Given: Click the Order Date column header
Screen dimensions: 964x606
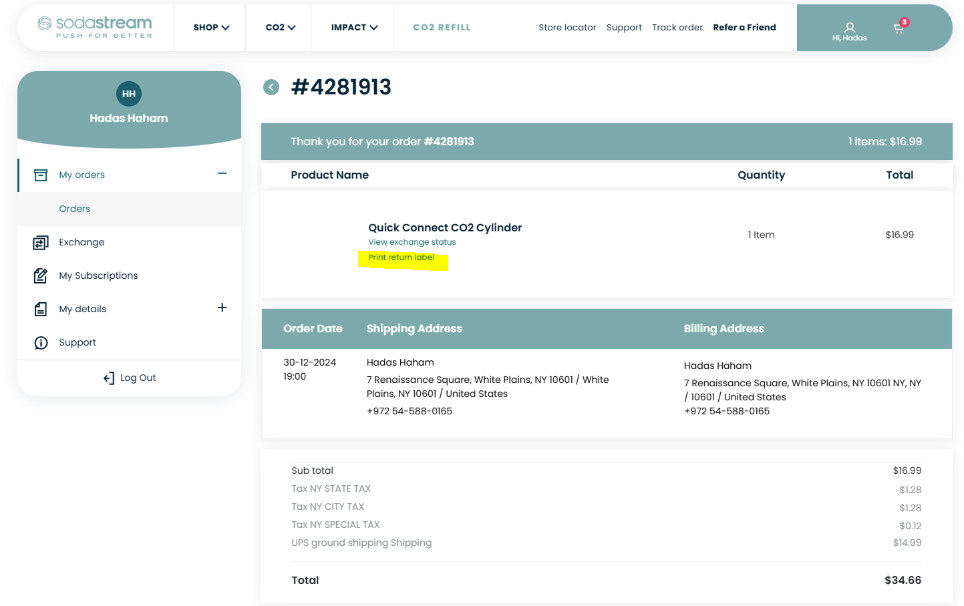Looking at the screenshot, I should click(312, 329).
